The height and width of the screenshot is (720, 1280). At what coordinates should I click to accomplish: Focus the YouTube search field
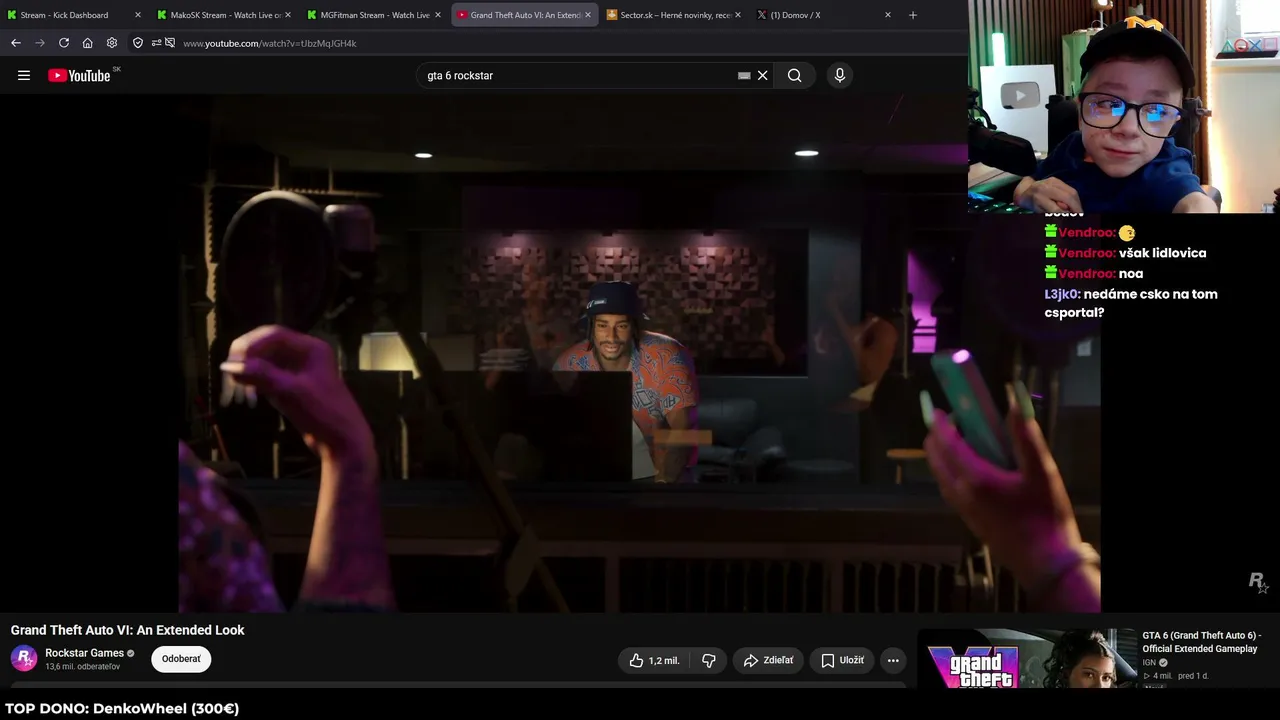click(x=580, y=75)
